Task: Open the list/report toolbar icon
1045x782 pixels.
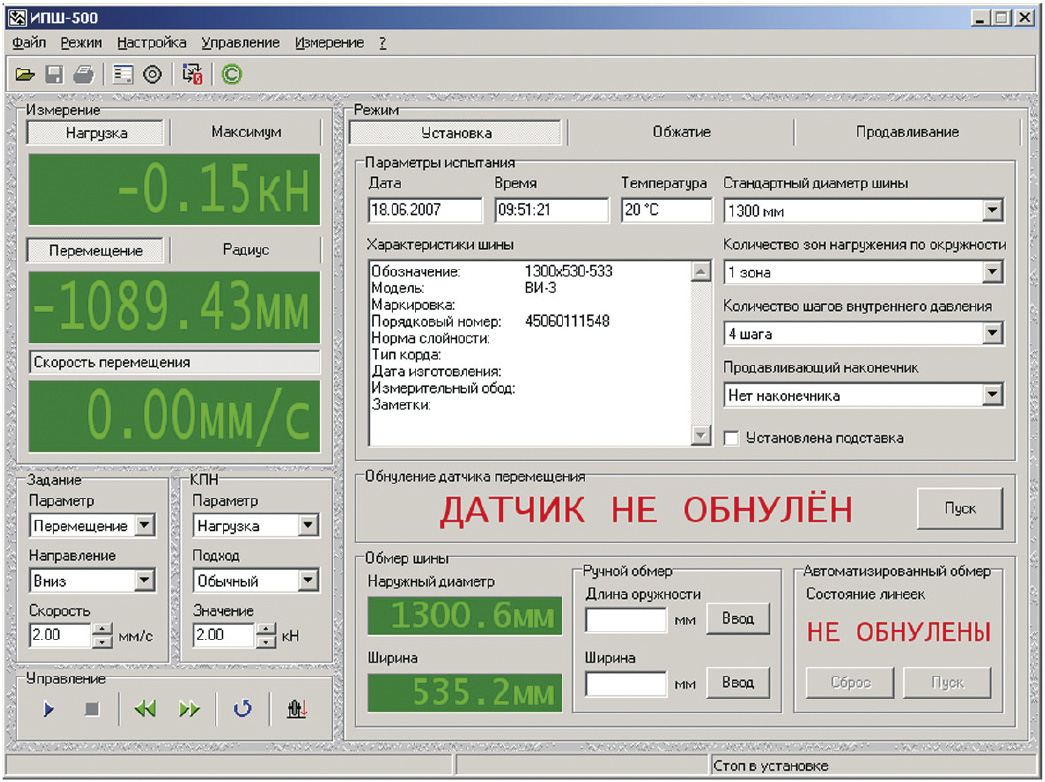Action: click(x=123, y=74)
